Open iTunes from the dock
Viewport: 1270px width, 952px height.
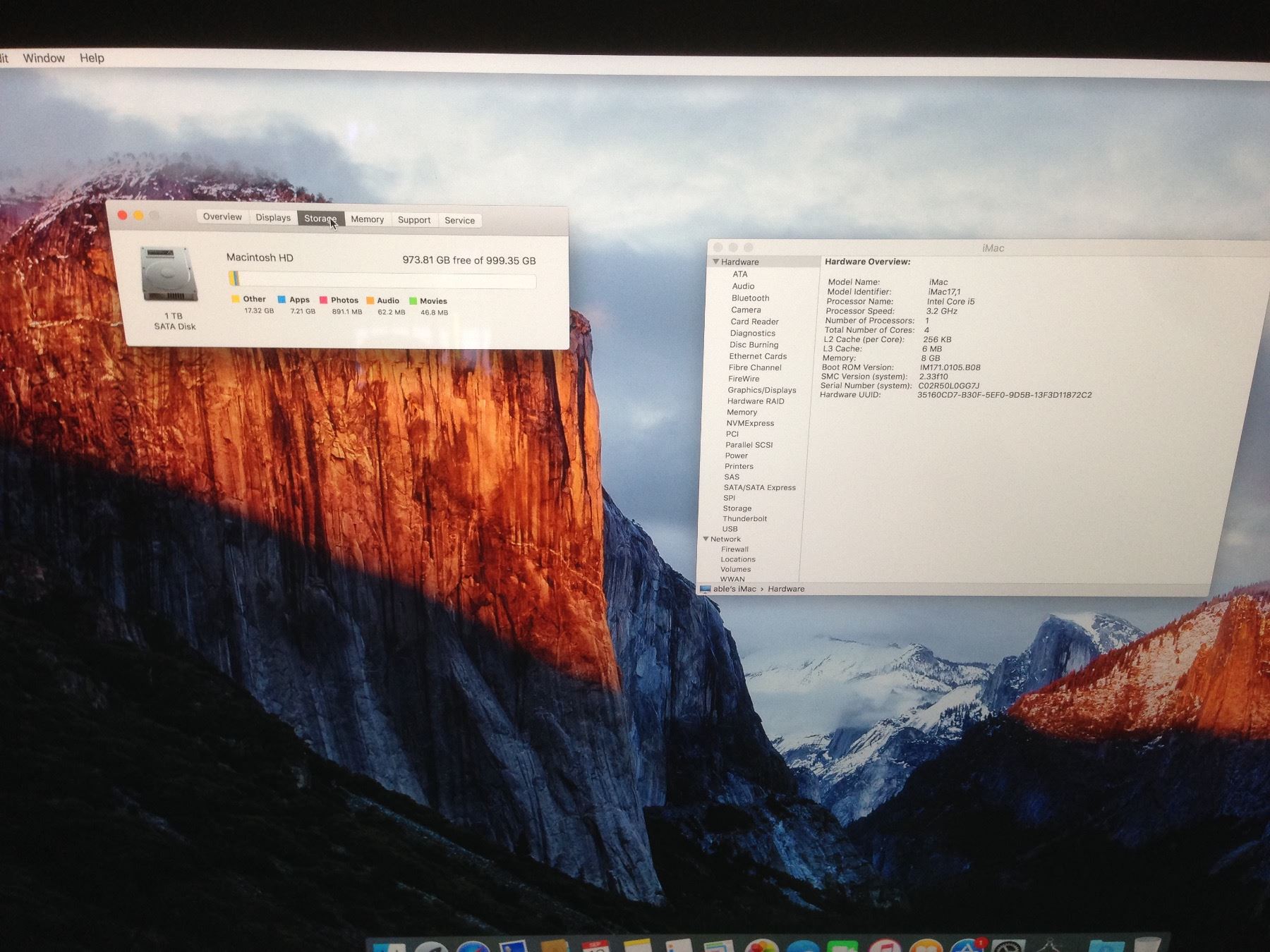(885, 946)
